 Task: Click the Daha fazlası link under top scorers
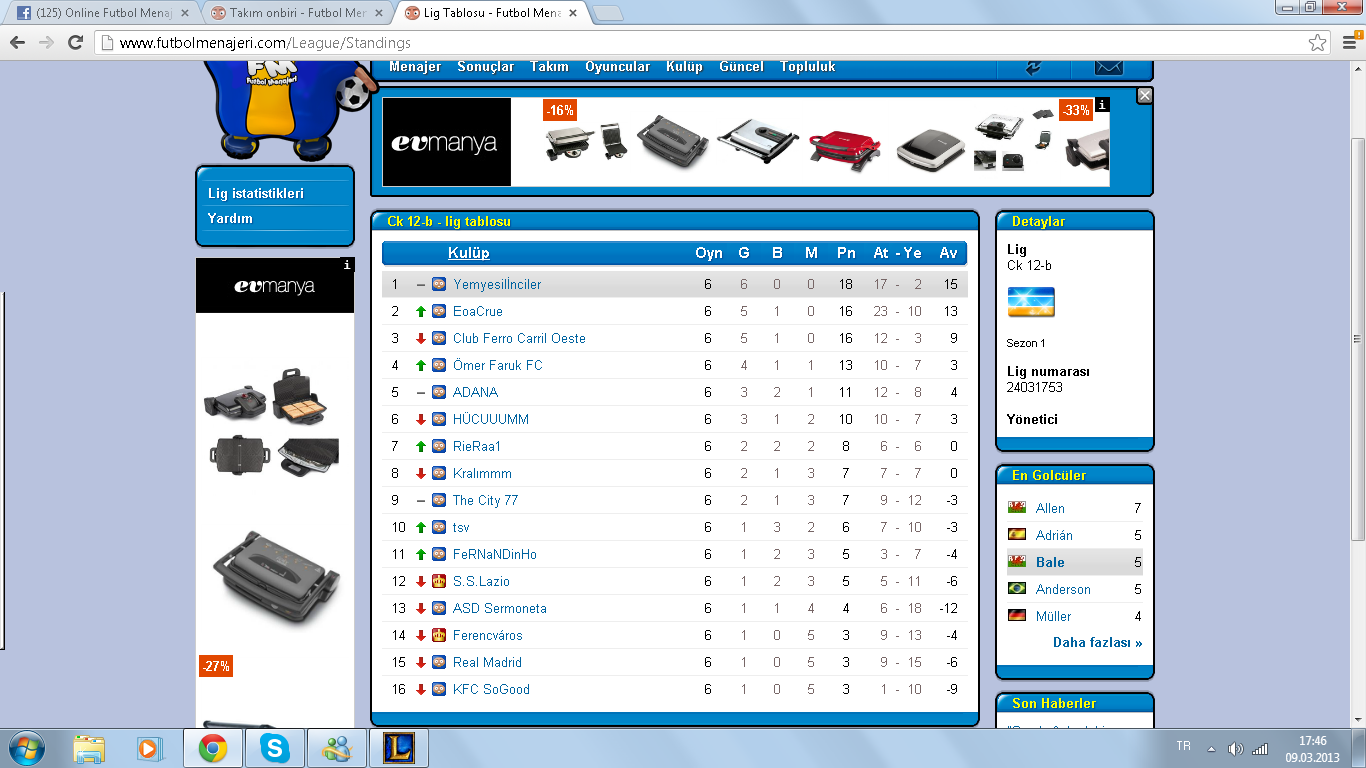pos(1097,643)
